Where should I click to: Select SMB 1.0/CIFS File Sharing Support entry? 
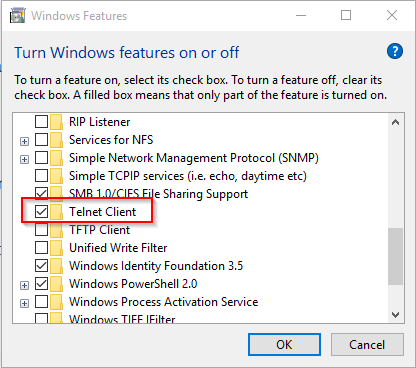tap(158, 194)
